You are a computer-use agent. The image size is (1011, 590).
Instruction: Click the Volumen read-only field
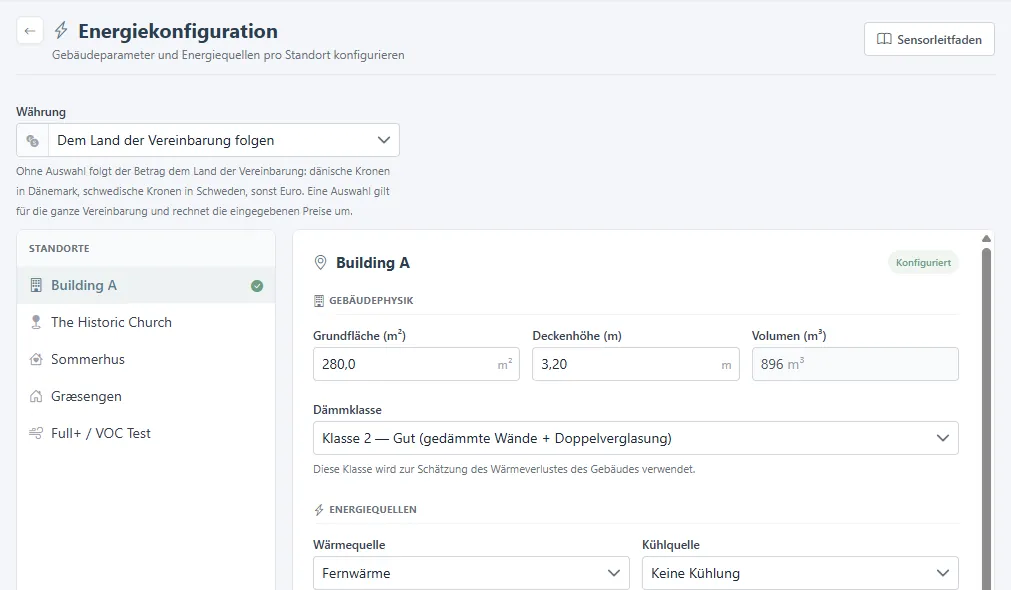point(855,364)
